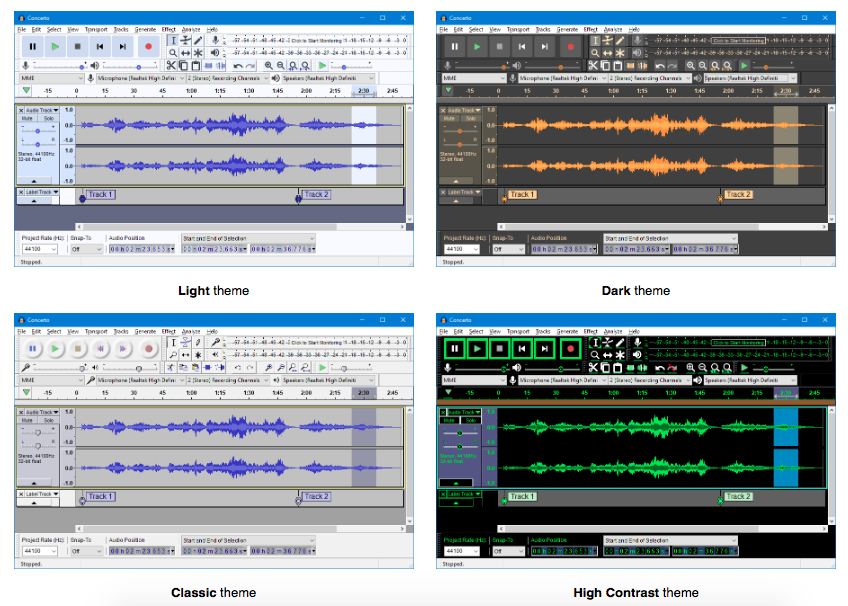Open the Project Rate dropdown in Light theme

pos(40,248)
